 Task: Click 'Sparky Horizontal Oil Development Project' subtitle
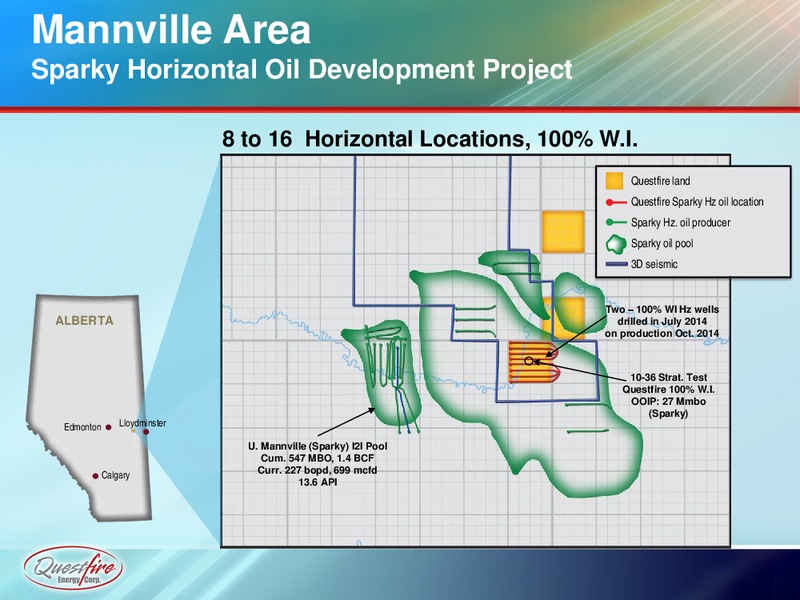[x=302, y=69]
